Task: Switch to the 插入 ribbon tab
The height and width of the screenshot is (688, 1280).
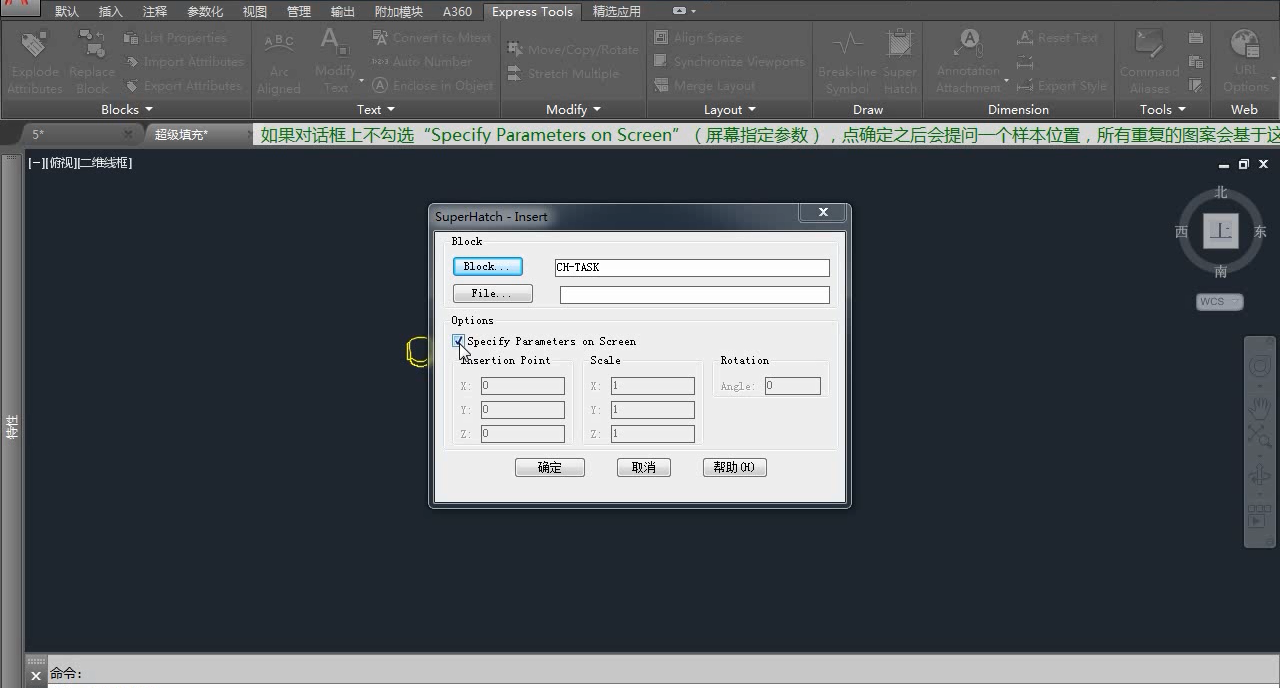Action: (110, 12)
